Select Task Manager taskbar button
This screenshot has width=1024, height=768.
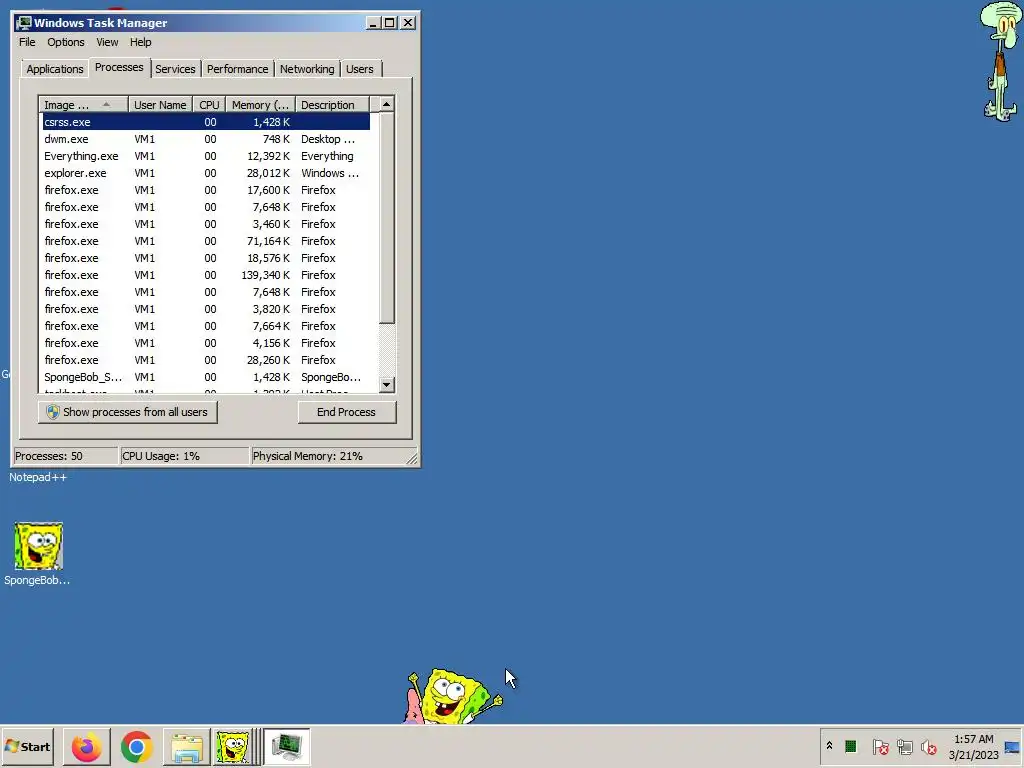pyautogui.click(x=287, y=747)
